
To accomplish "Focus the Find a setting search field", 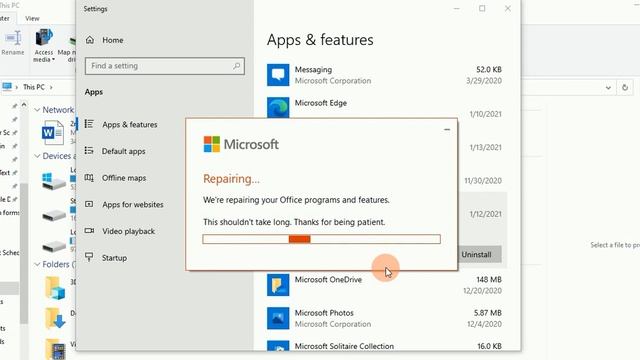I will point(165,66).
